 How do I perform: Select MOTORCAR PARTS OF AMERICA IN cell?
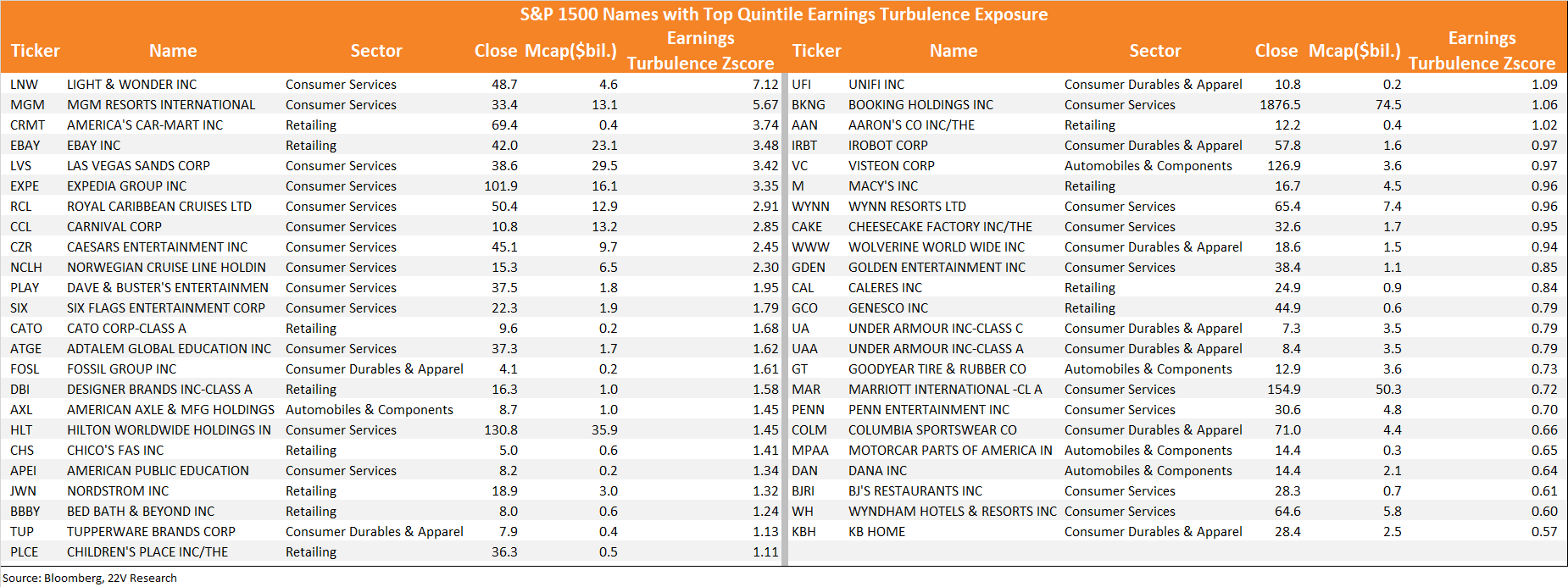pyautogui.click(x=950, y=451)
